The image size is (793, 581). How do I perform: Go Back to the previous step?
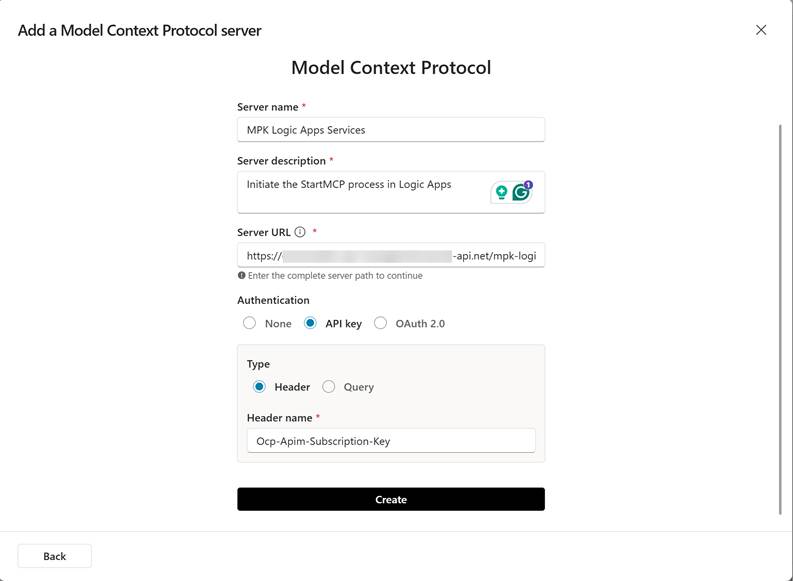tap(55, 556)
